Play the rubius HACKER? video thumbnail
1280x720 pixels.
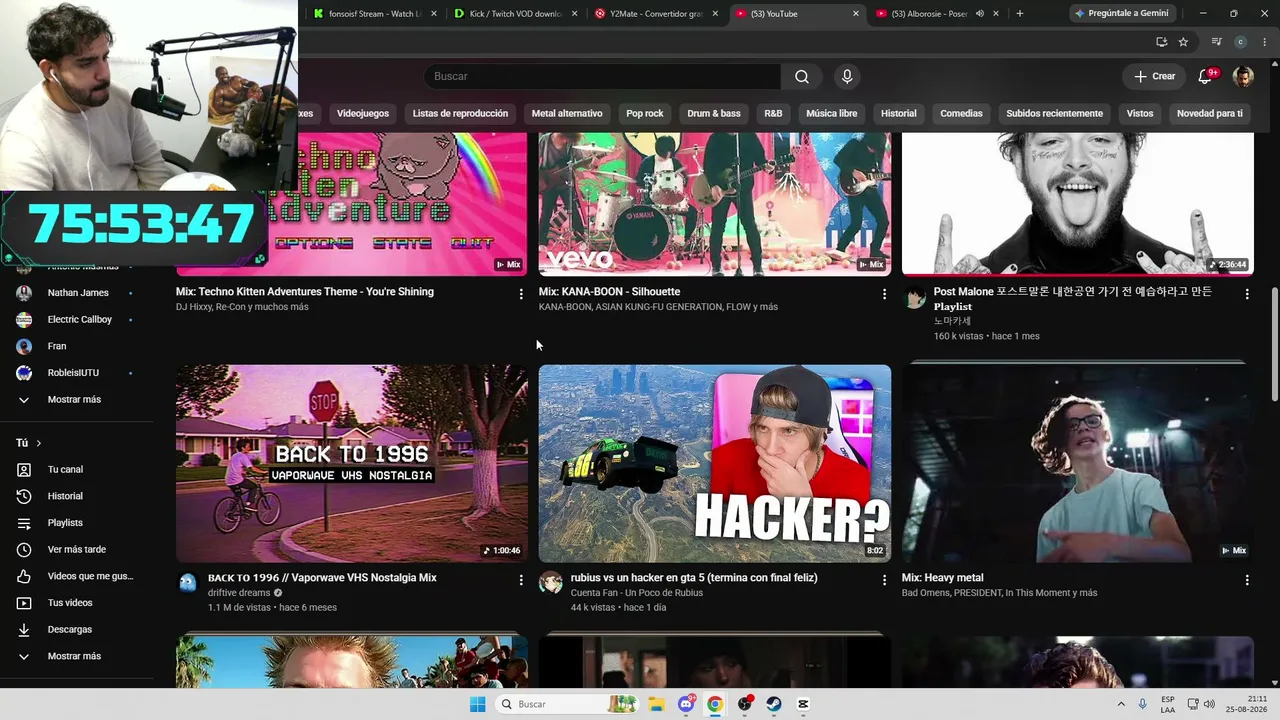point(715,463)
